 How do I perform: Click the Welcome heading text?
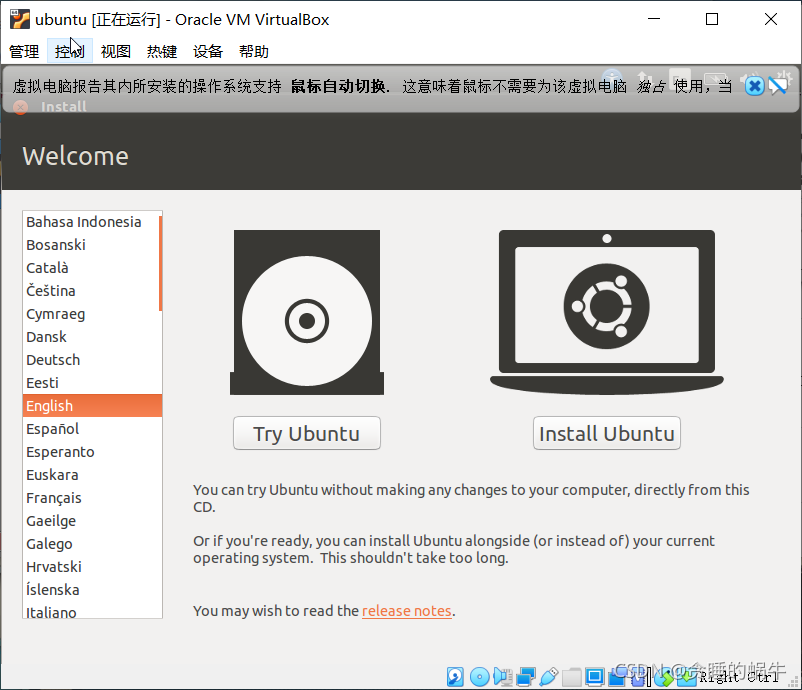pos(76,156)
